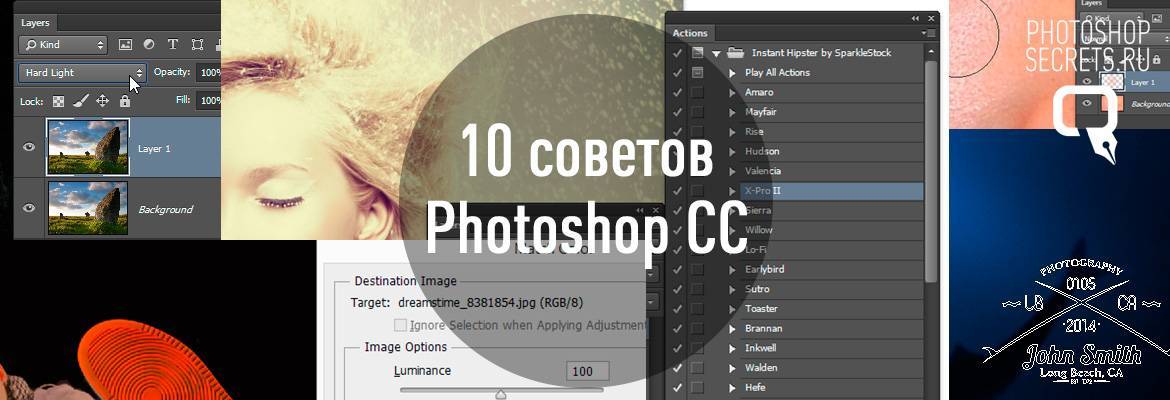Screen dimensions: 1170x400
Task: Expand the Inkwell action
Action: coord(732,348)
